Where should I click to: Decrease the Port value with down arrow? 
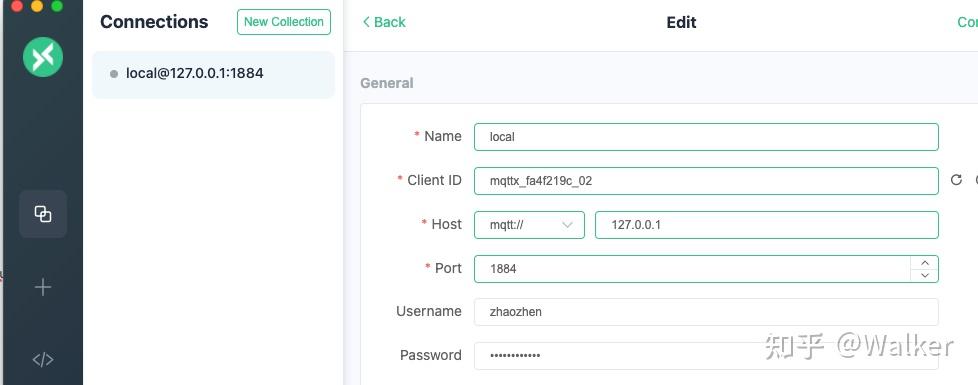[x=925, y=275]
